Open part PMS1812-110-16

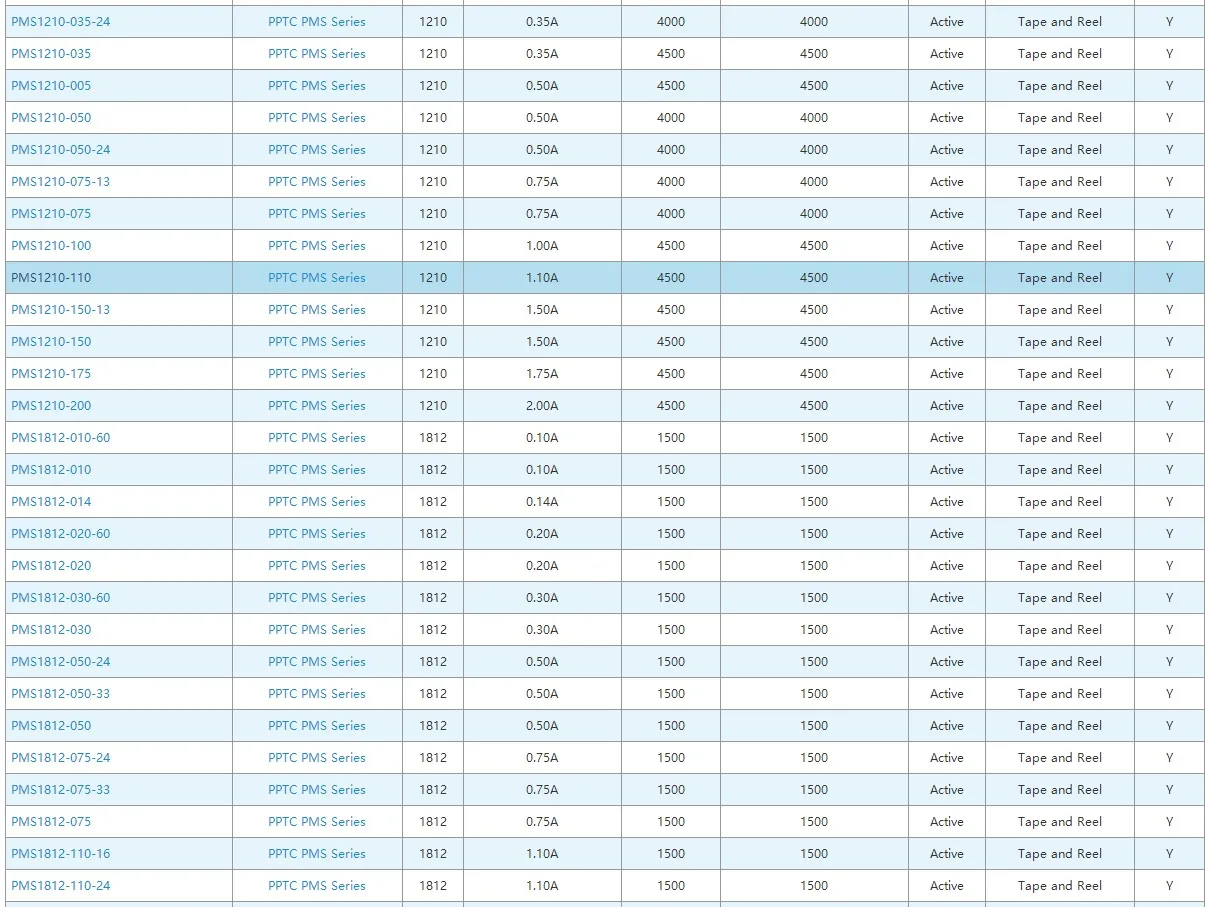(x=61, y=854)
